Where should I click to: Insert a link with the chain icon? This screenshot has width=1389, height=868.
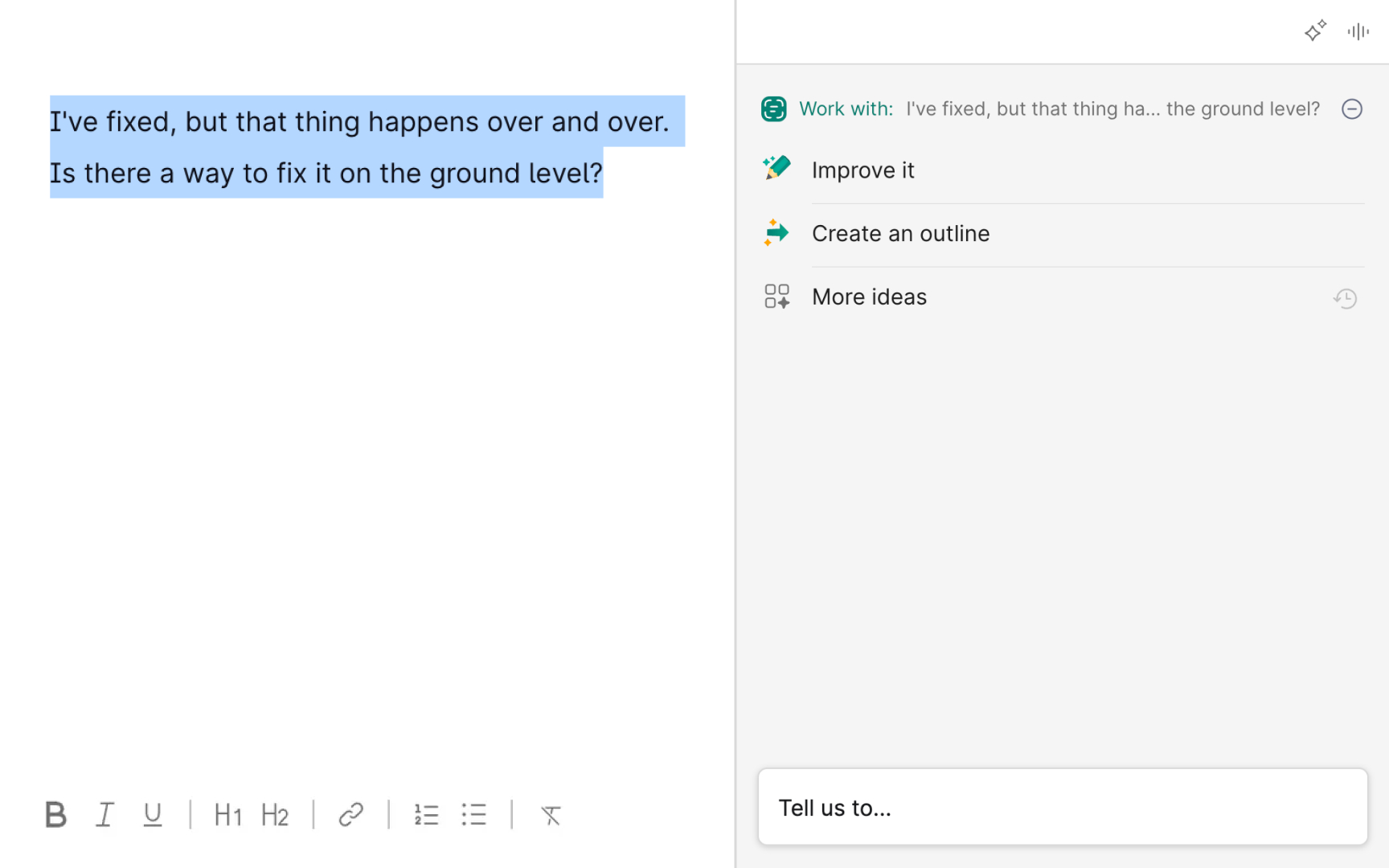[x=351, y=815]
